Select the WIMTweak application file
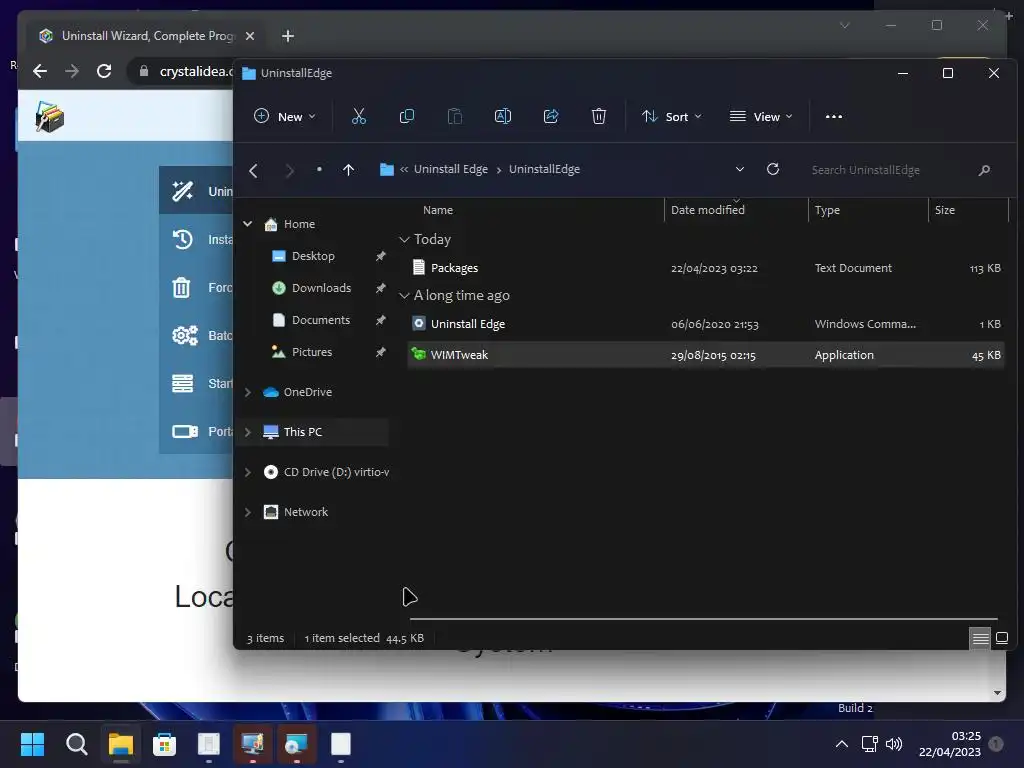This screenshot has width=1024, height=768. (x=706, y=355)
